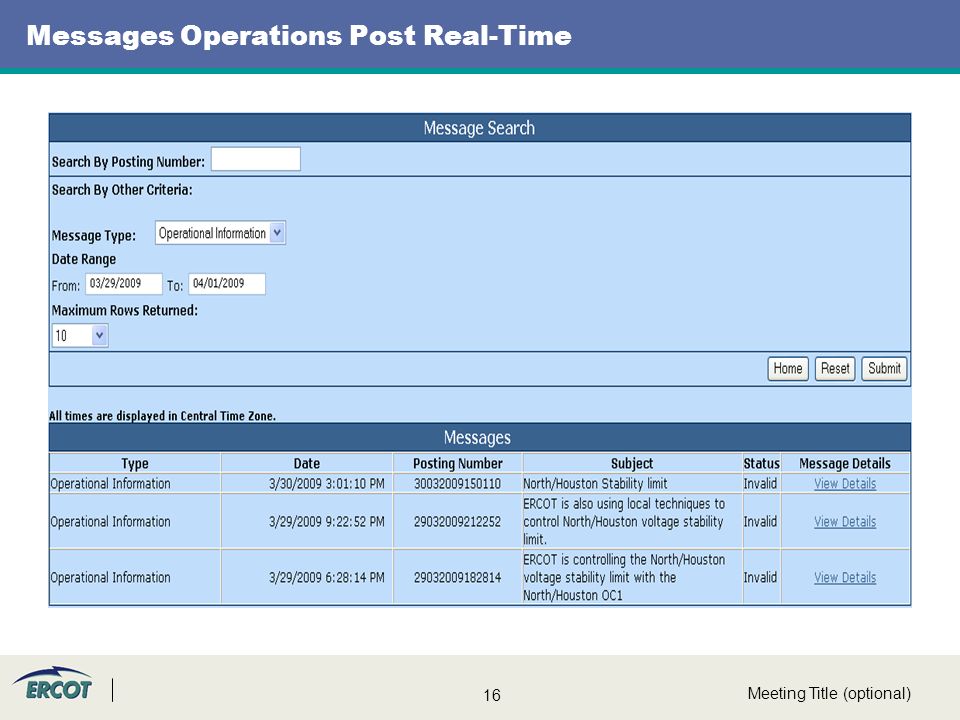The image size is (960, 720).
Task: Click the Messages table header bar
Action: pos(479,437)
